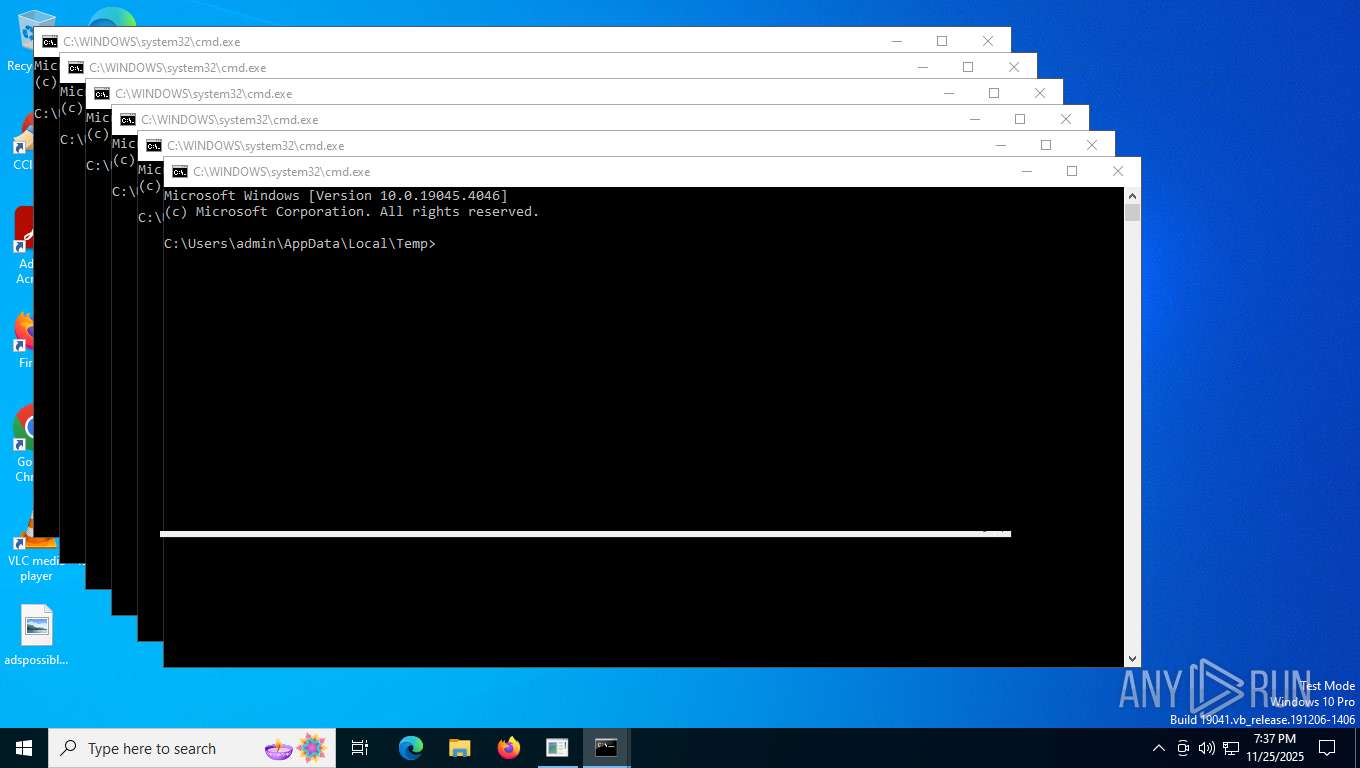This screenshot has height=768, width=1360.
Task: Open the festive search highlights icon
Action: [x=297, y=748]
